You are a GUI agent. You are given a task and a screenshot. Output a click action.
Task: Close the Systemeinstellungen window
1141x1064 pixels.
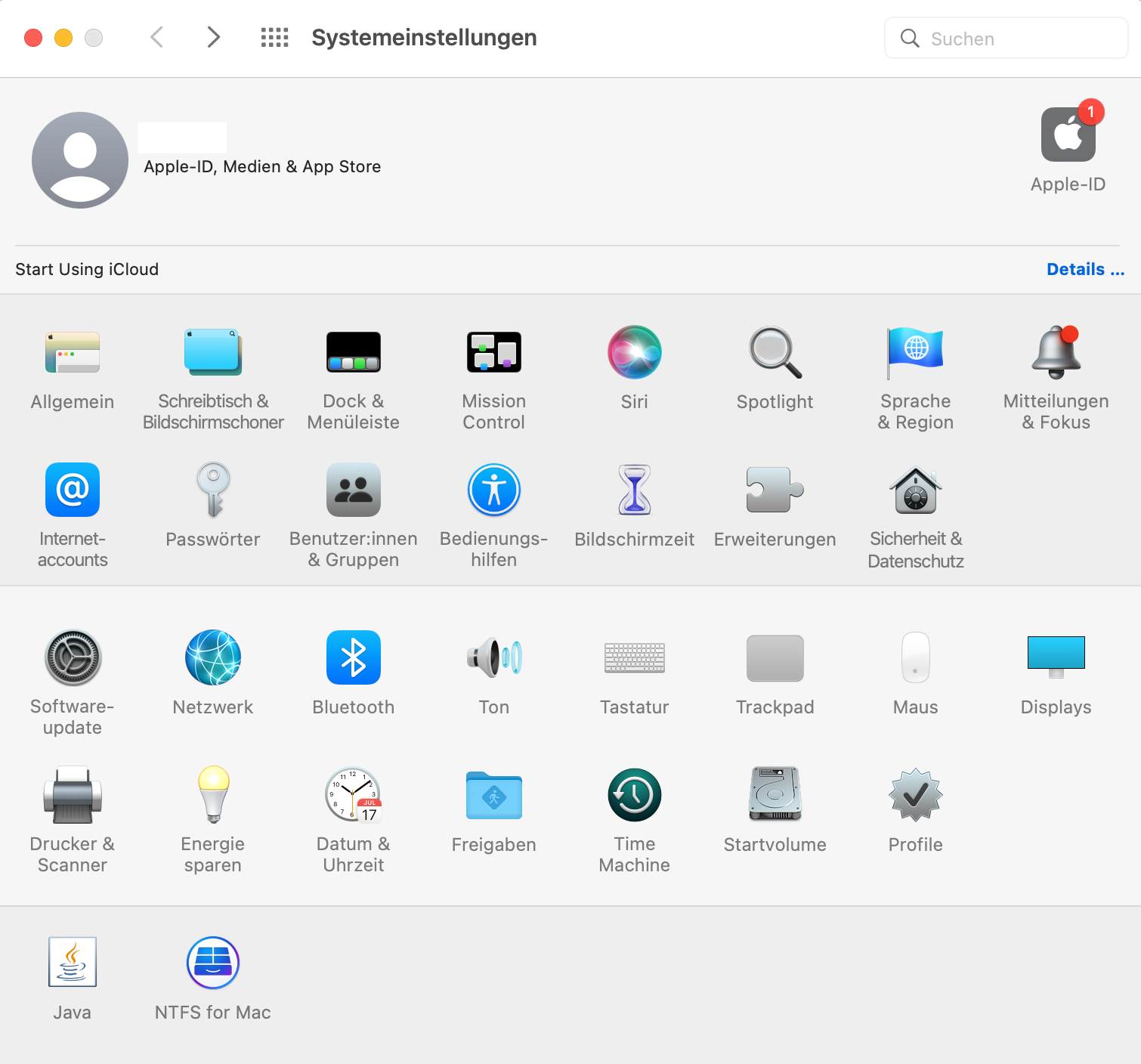click(x=33, y=38)
